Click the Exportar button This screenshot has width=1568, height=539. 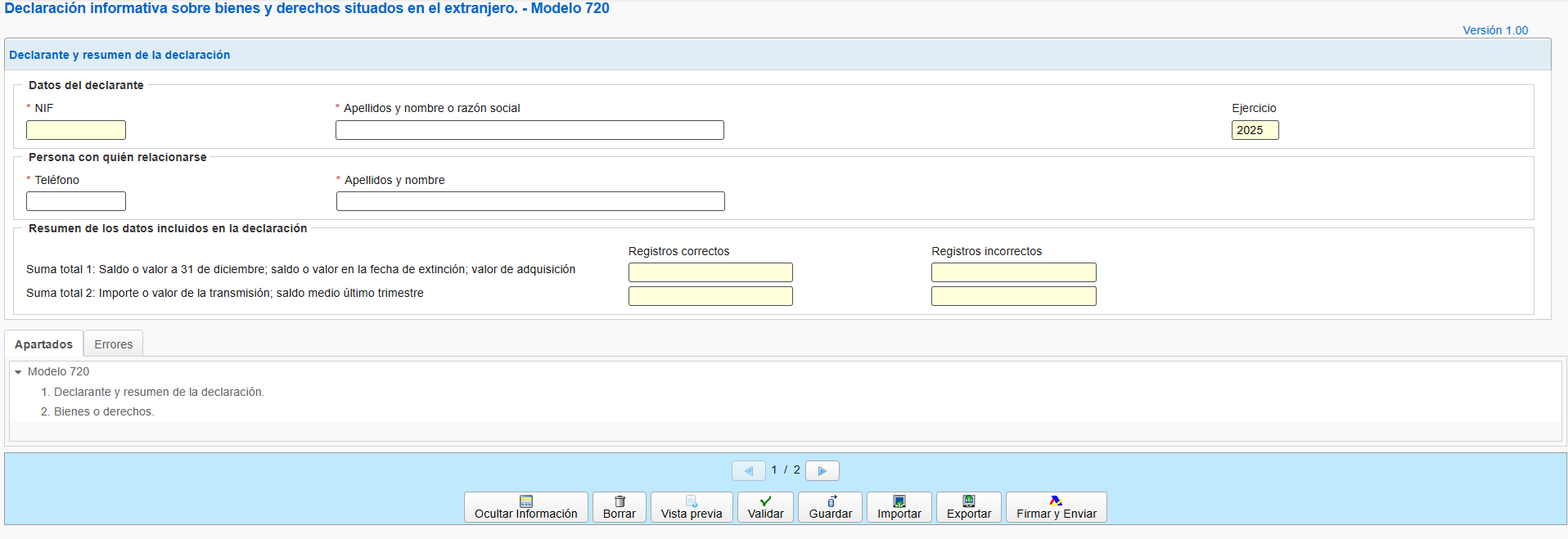click(x=969, y=507)
